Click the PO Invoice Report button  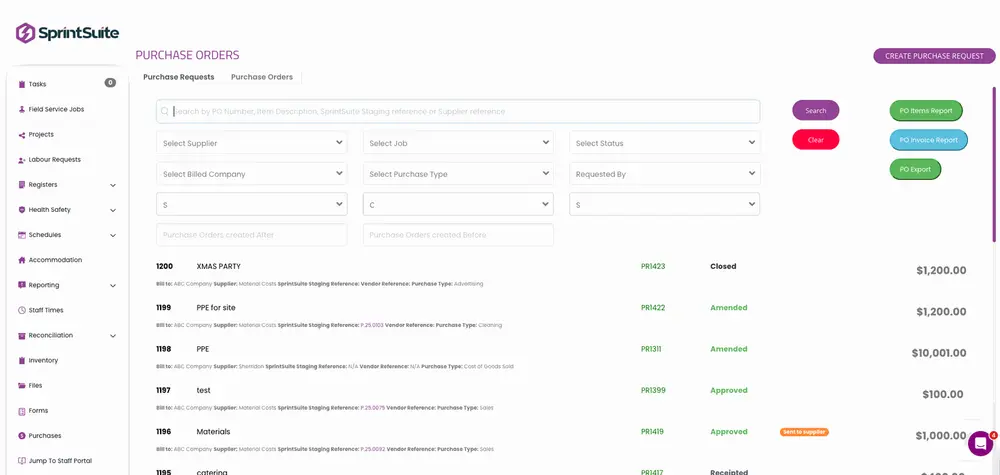click(x=929, y=140)
